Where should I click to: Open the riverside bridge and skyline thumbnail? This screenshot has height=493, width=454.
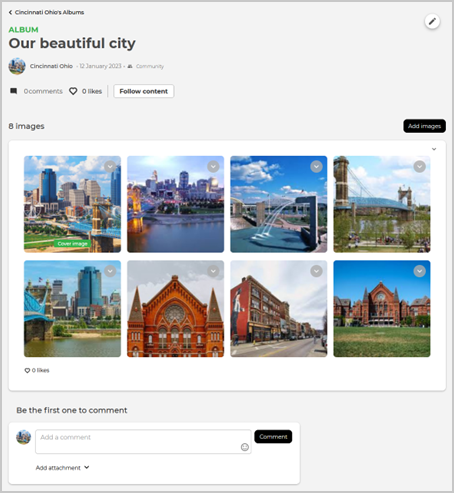72,309
